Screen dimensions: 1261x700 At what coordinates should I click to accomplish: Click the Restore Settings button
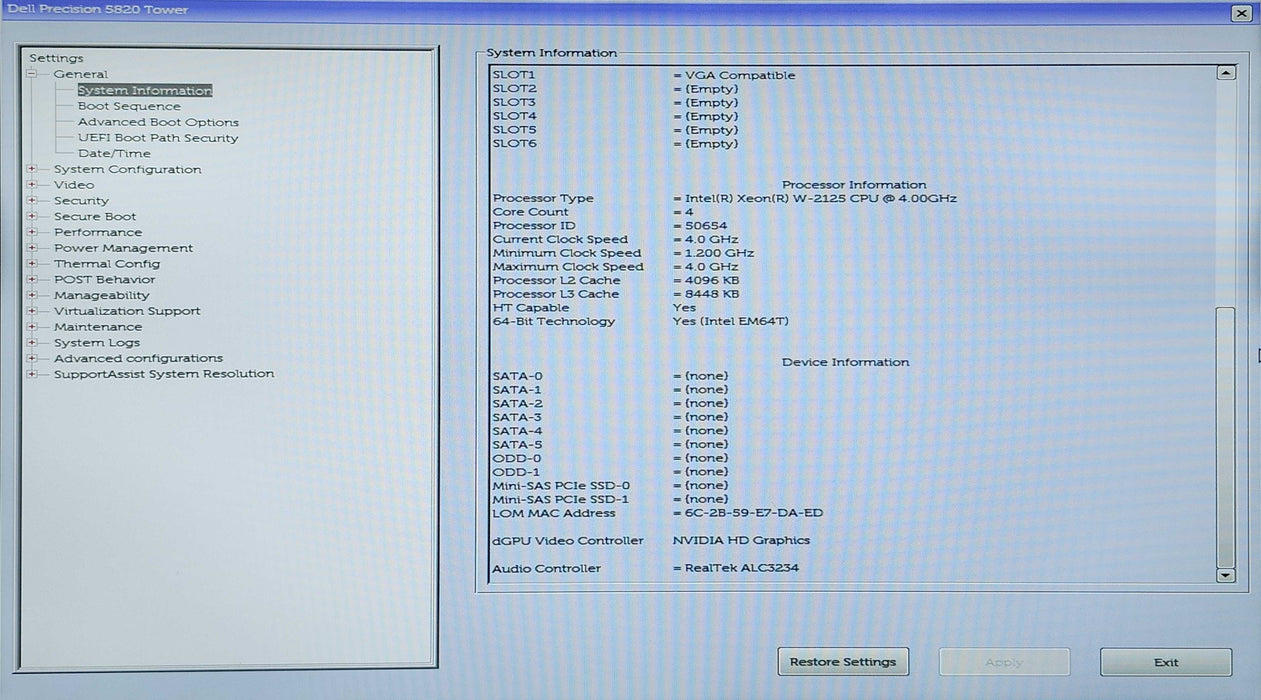[x=842, y=662]
